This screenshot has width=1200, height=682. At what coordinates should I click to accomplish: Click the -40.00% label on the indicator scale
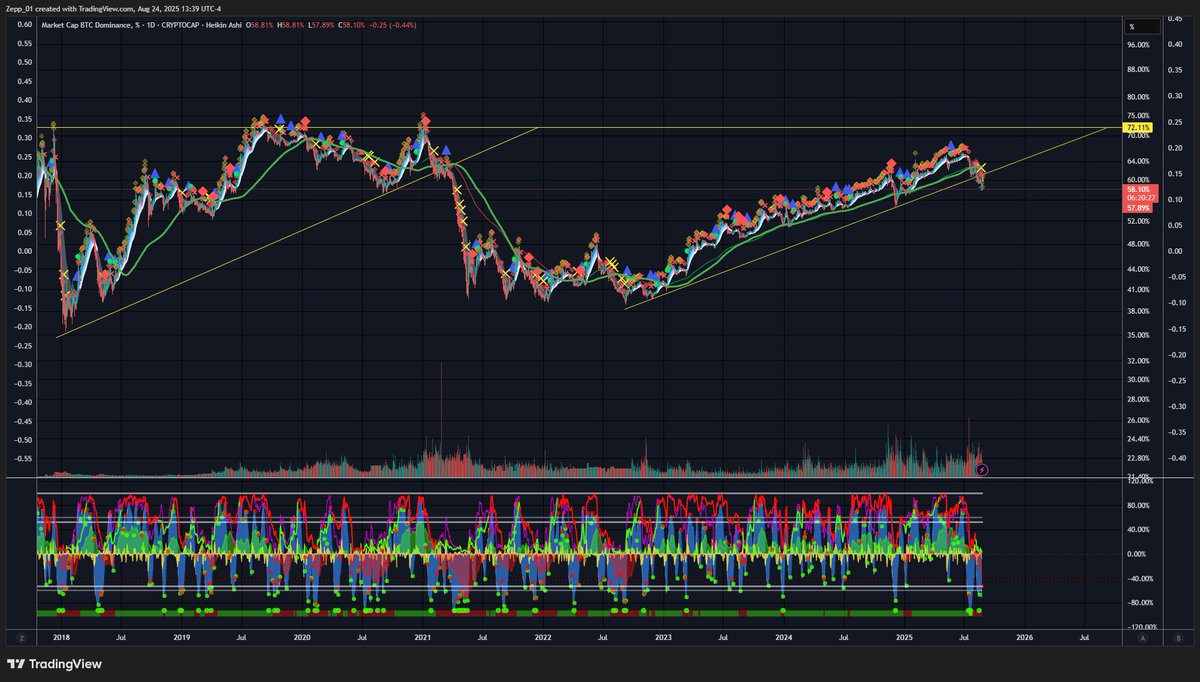pos(1138,578)
